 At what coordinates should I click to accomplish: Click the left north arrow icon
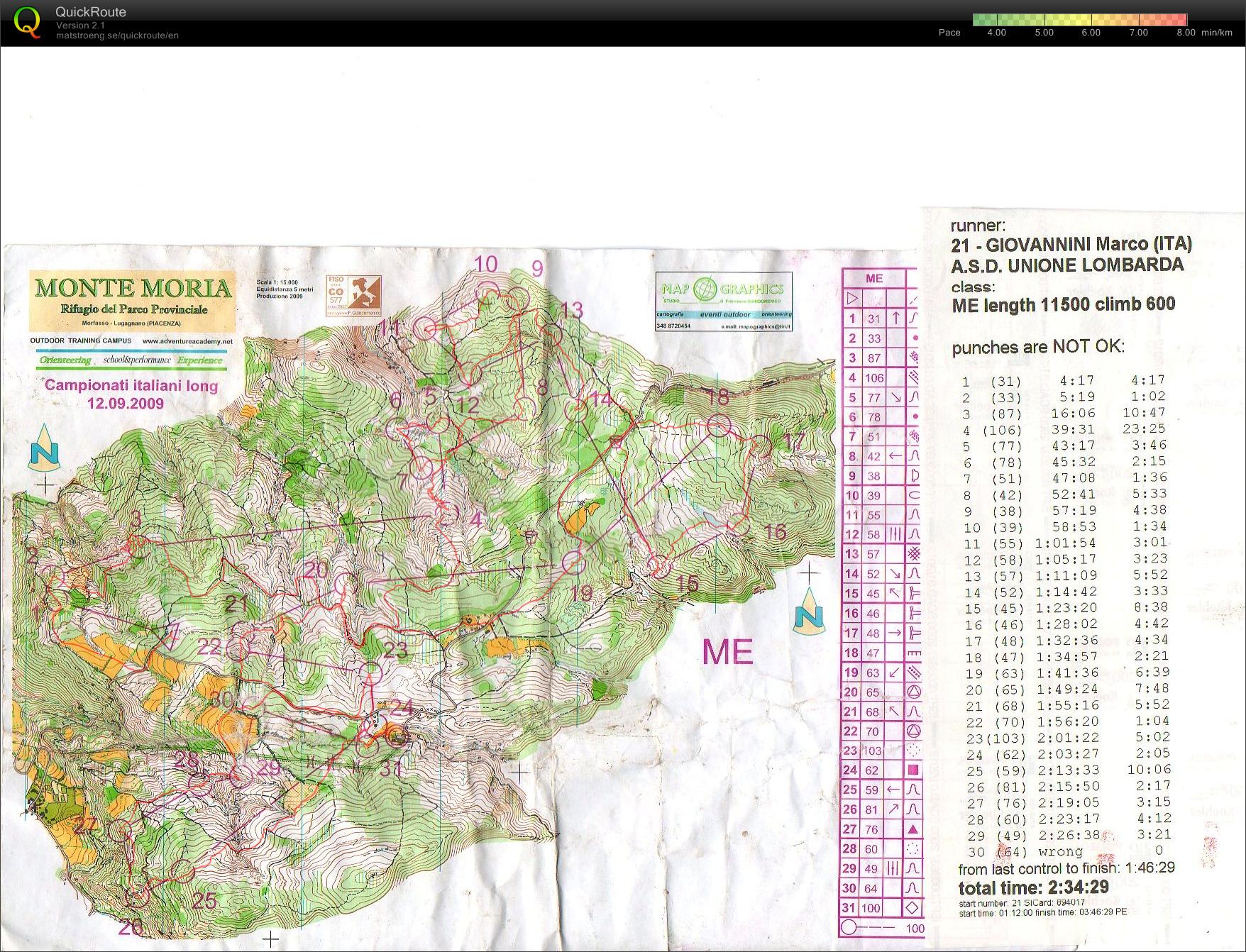44,448
